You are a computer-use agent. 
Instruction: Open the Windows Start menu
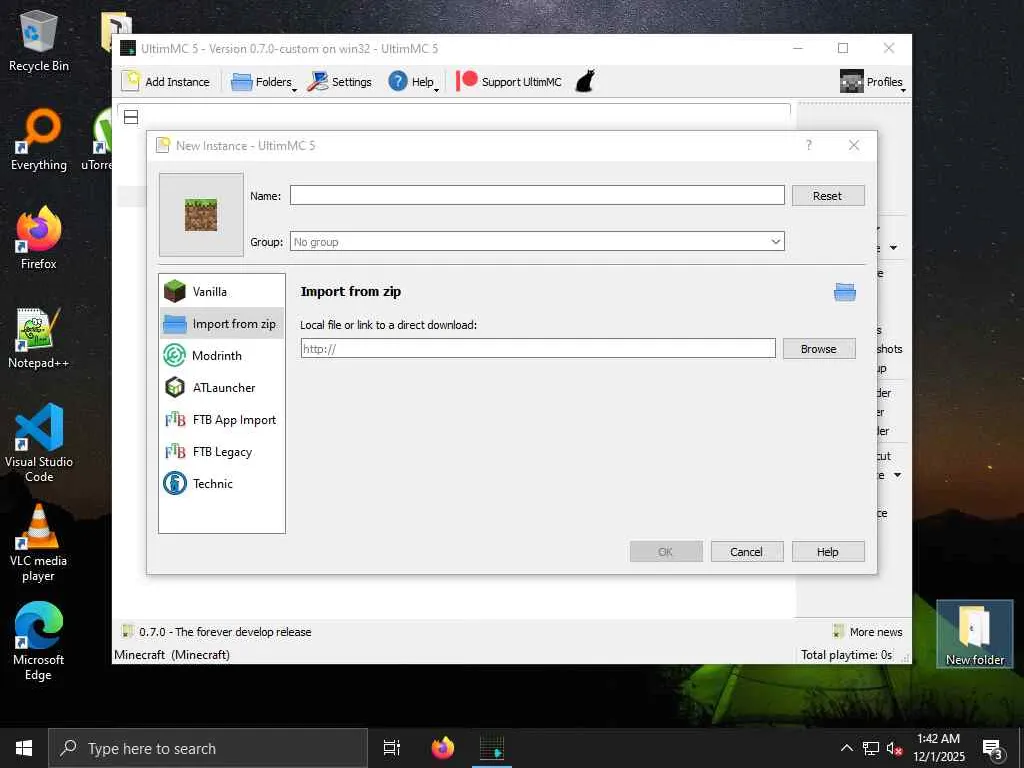(24, 748)
